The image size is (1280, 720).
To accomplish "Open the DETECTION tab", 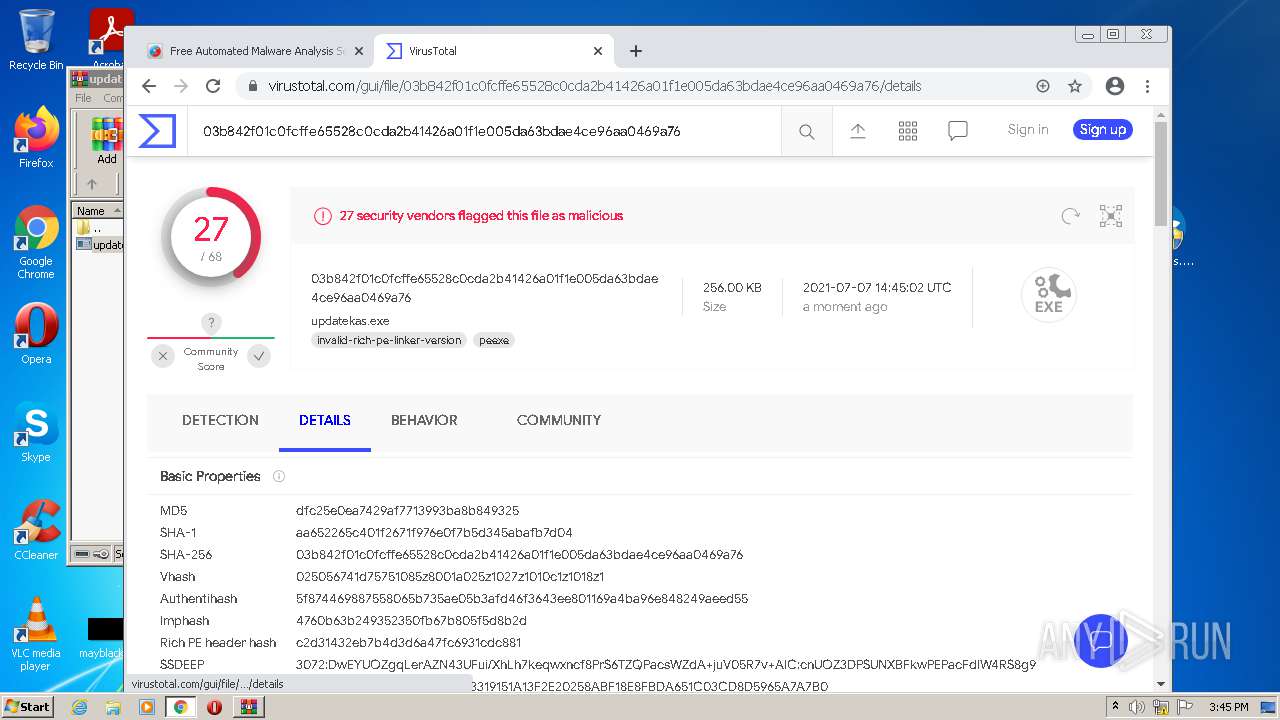I will coord(220,420).
